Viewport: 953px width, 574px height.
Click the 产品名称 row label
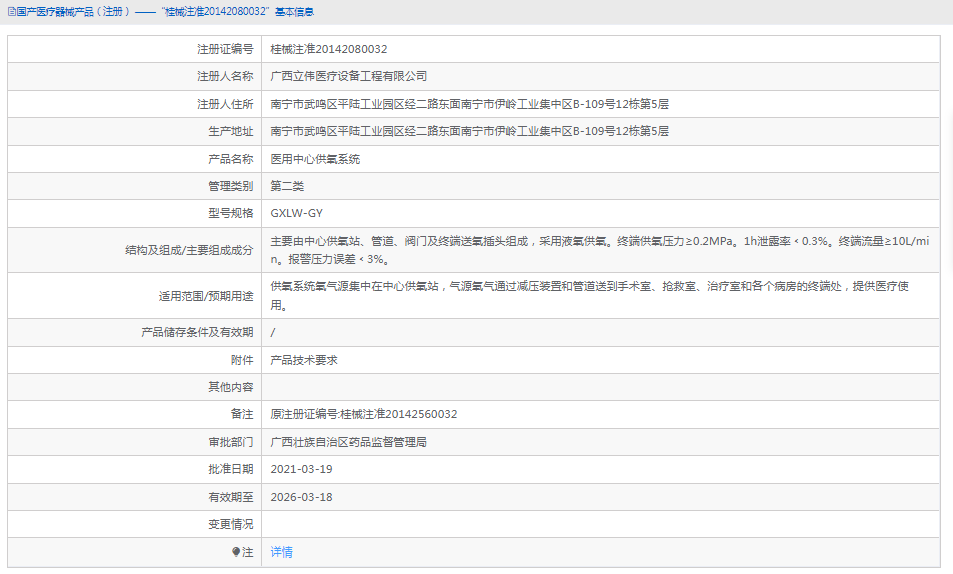coord(230,159)
